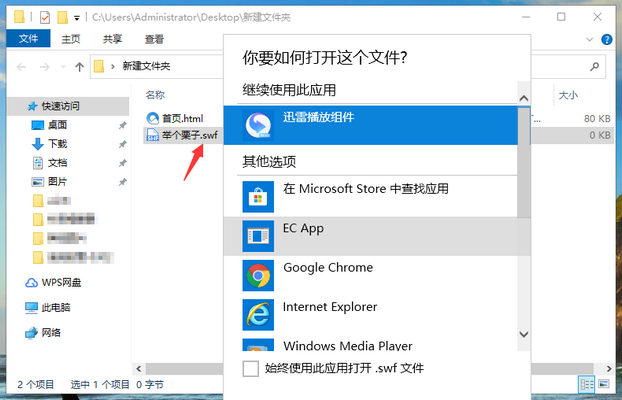Screen dimensions: 622x400
Task: Open the quick access toolbar customize dropdown
Action: click(78, 18)
